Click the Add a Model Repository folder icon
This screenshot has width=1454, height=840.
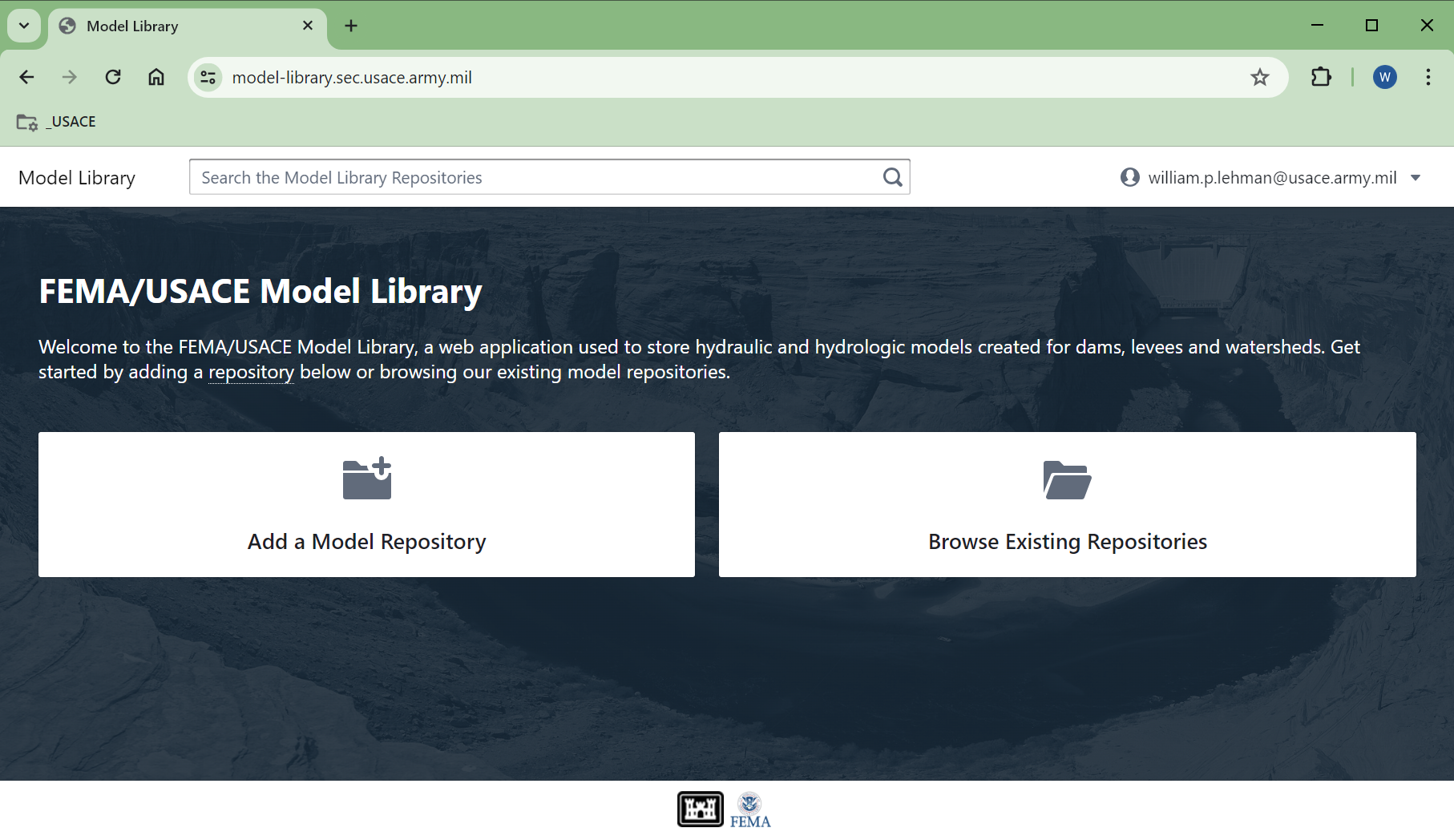(366, 478)
